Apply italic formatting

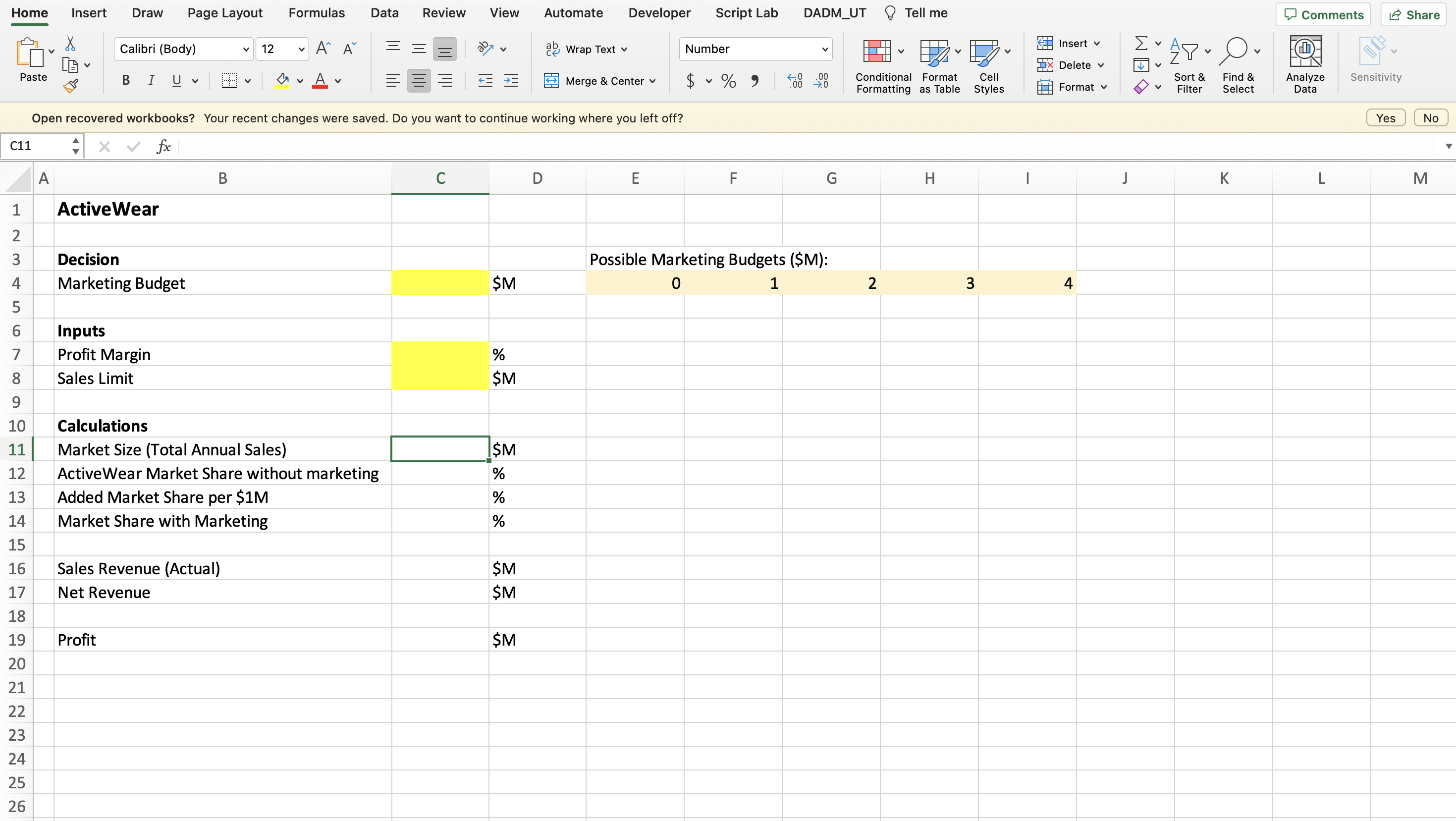150,80
